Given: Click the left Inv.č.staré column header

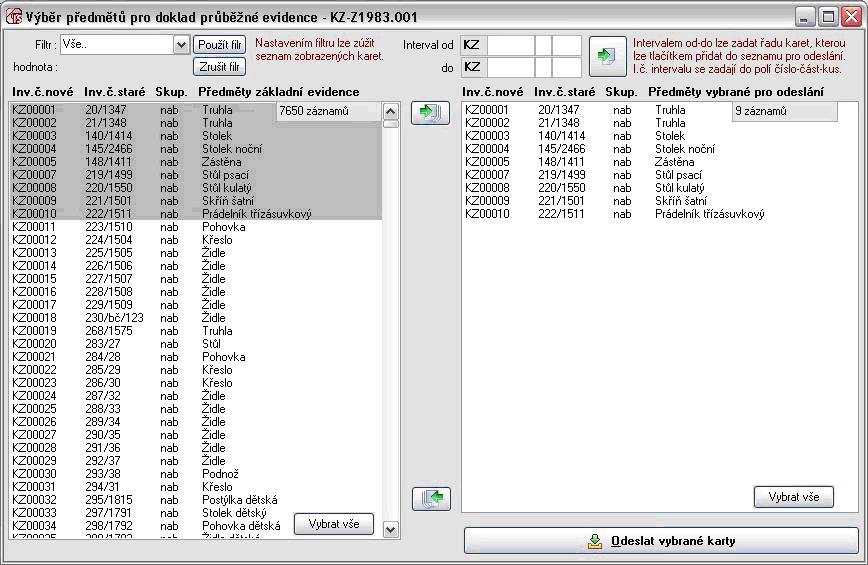Looking at the screenshot, I should pos(115,92).
